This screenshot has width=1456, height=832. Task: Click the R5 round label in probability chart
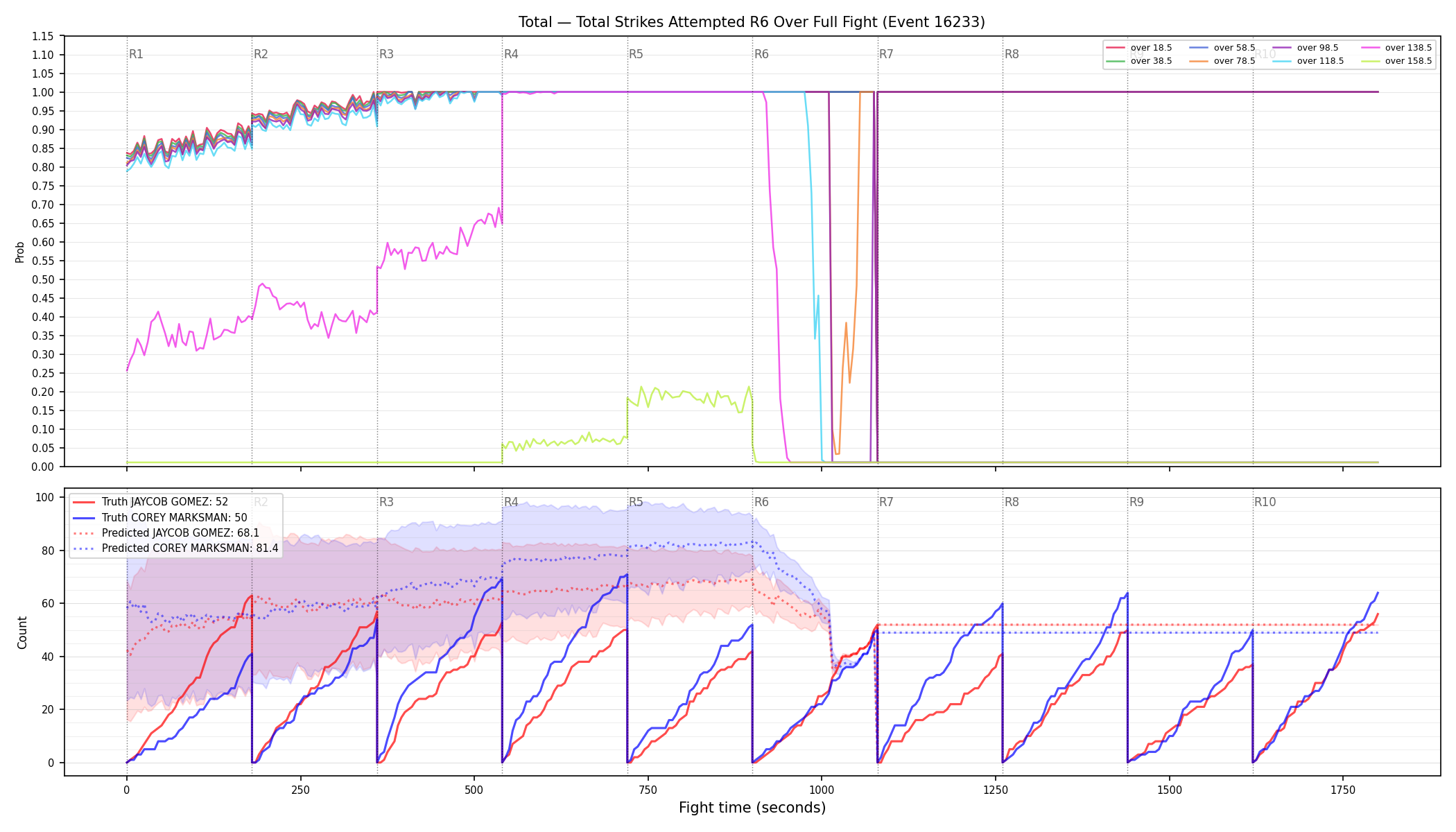(x=636, y=54)
